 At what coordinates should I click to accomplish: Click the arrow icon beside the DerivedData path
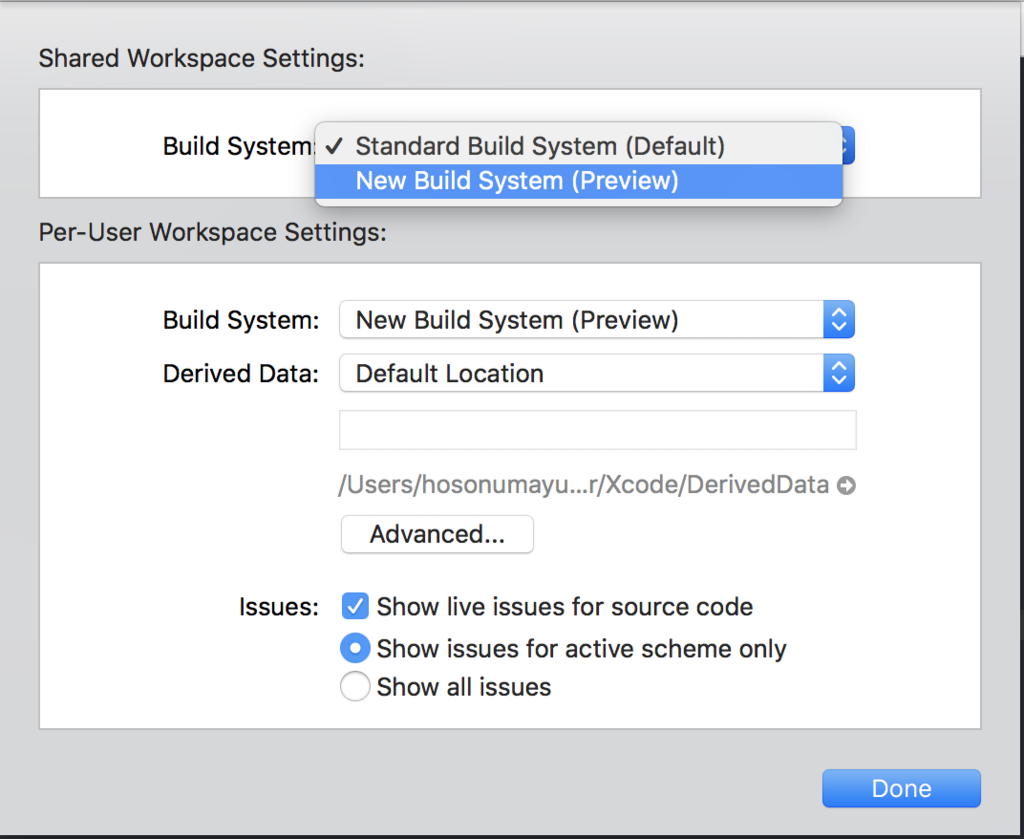point(846,486)
